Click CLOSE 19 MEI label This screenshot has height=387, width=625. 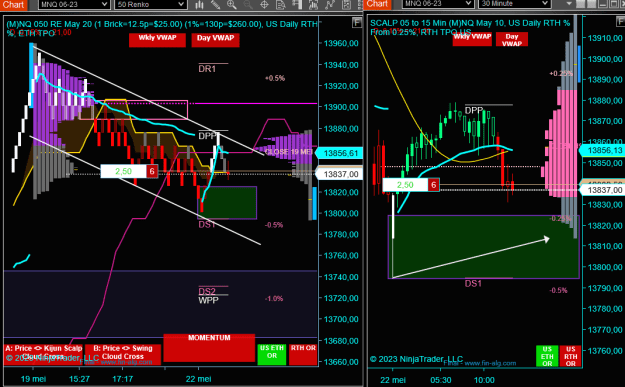289,152
